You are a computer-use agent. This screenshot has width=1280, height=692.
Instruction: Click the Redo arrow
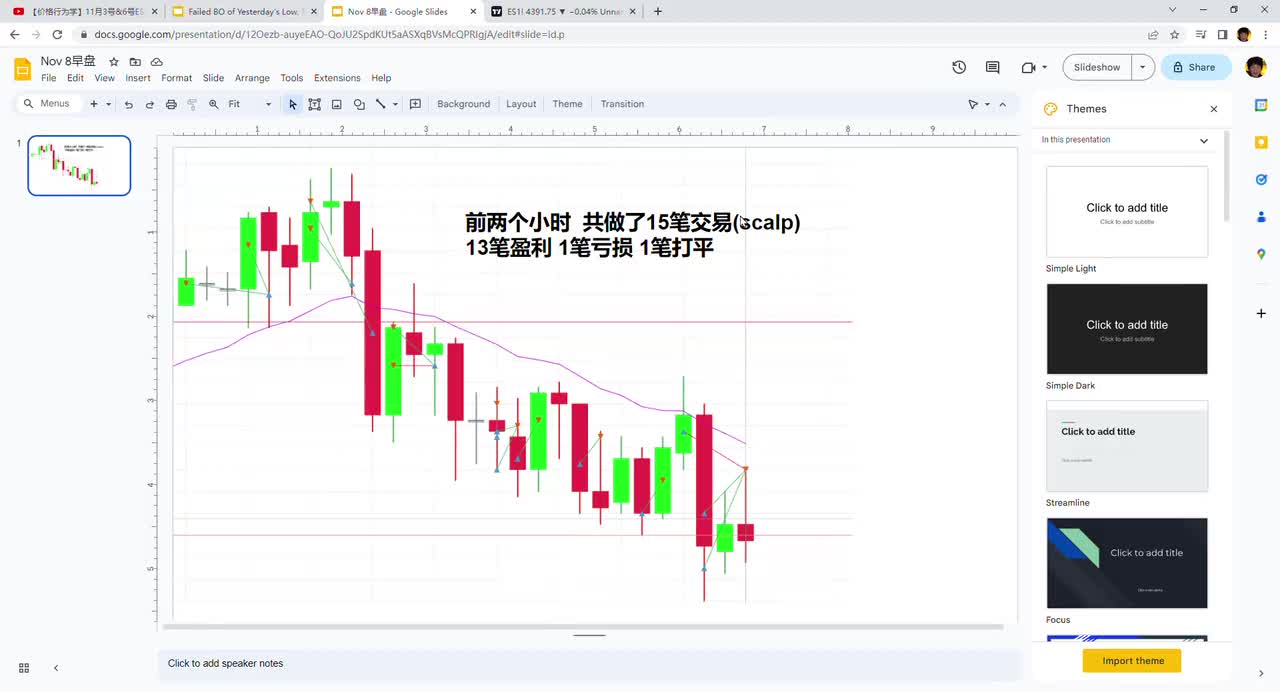tap(150, 104)
